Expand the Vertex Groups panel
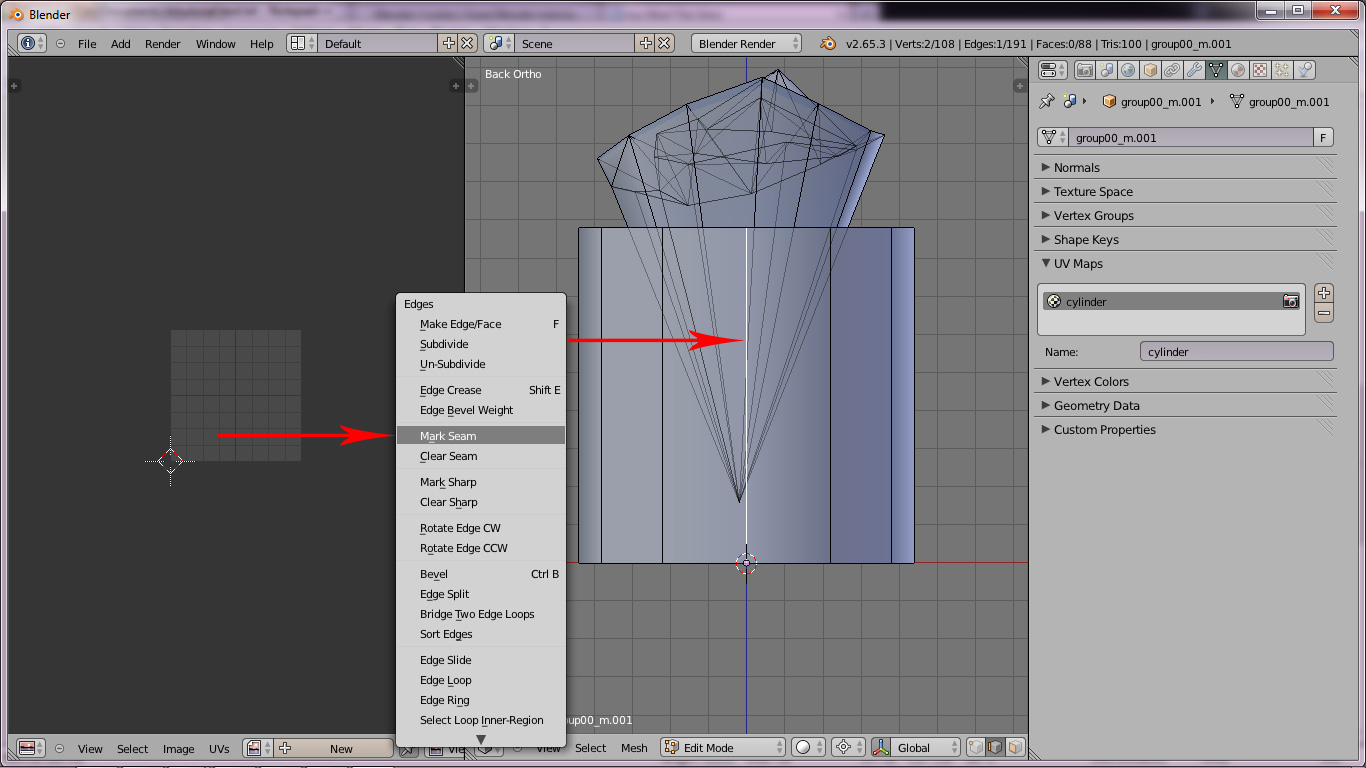This screenshot has width=1366, height=768. pyautogui.click(x=1093, y=216)
